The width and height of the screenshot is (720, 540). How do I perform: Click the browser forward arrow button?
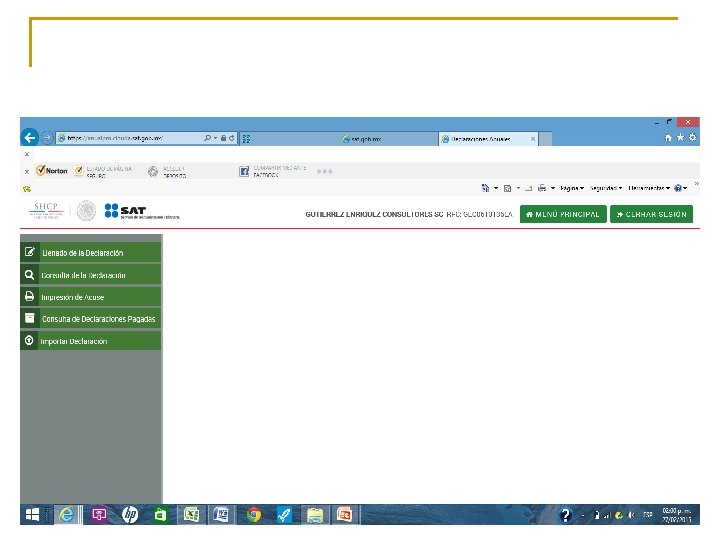tap(46, 137)
